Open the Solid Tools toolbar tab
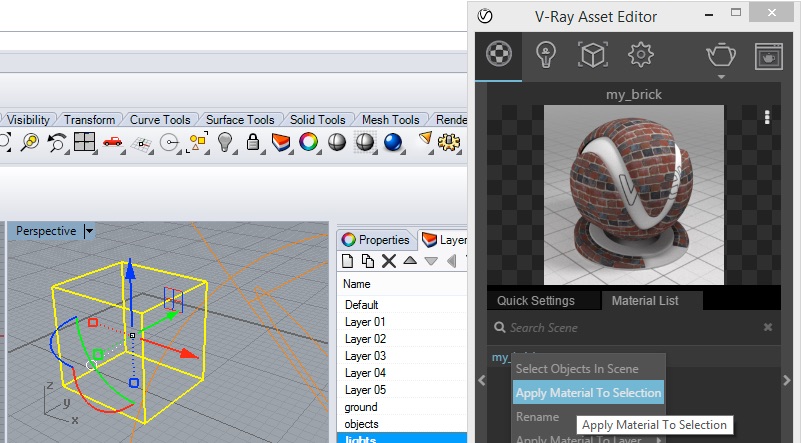Image resolution: width=801 pixels, height=443 pixels. coord(318,120)
